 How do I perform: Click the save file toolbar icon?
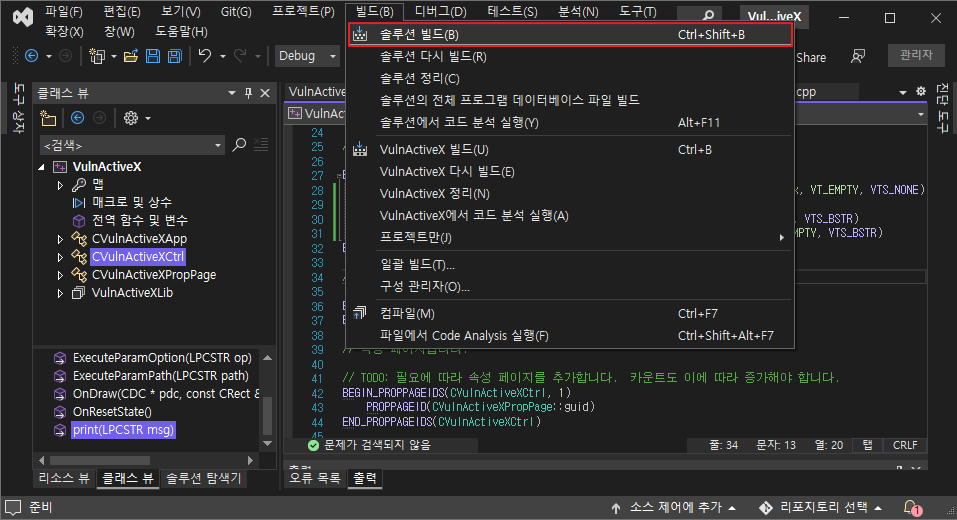tap(153, 56)
